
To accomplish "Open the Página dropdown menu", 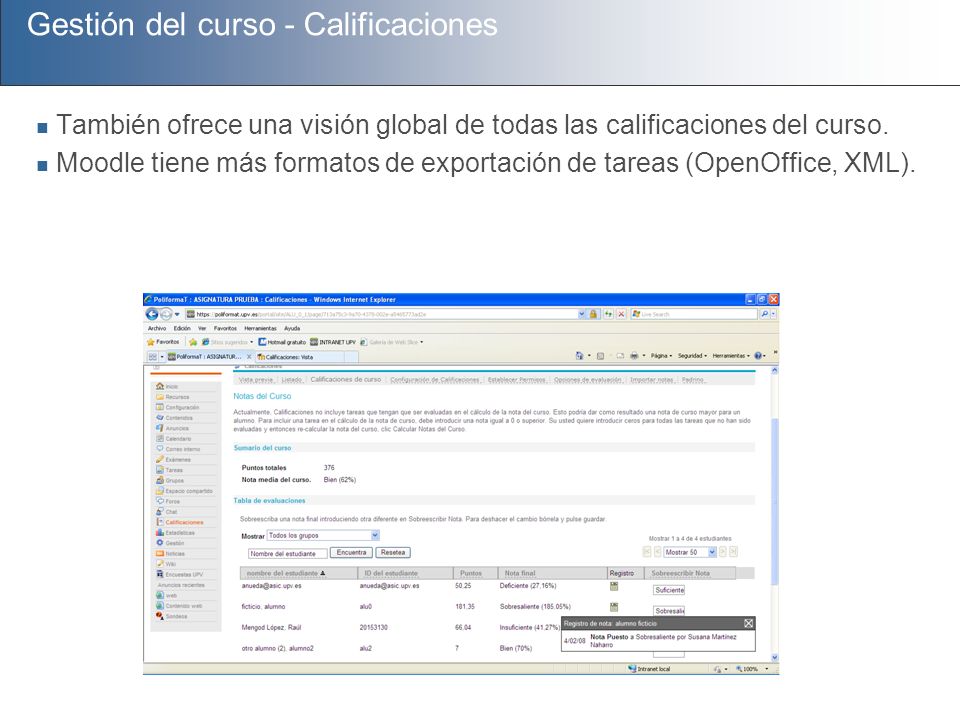I will [661, 356].
